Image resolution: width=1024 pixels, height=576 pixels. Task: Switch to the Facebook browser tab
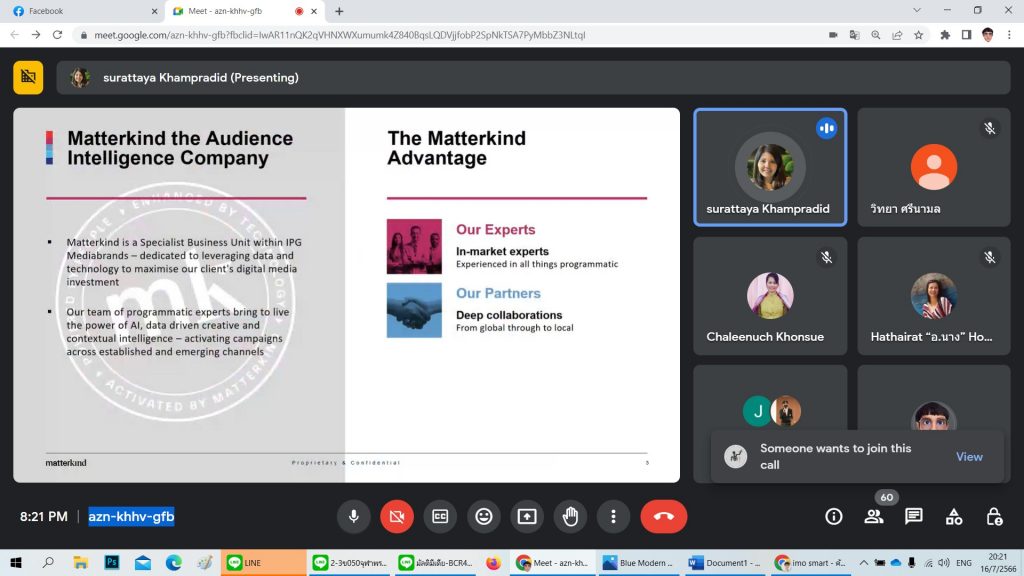[x=82, y=11]
